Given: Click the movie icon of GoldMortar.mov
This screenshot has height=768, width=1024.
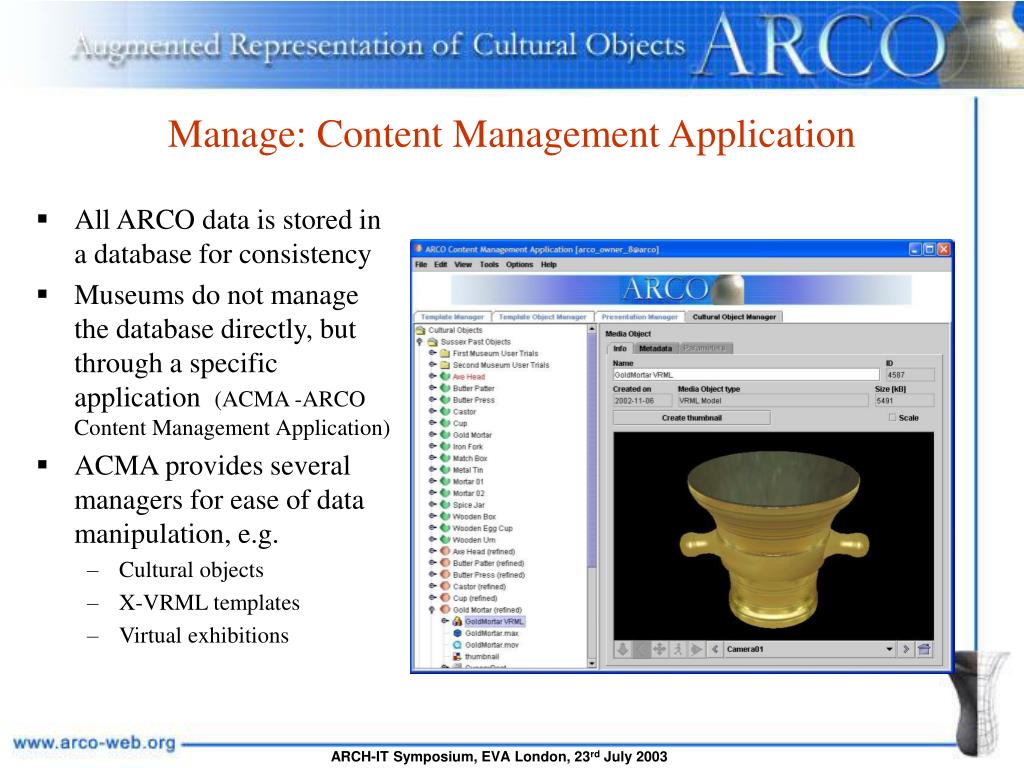Looking at the screenshot, I should [457, 645].
